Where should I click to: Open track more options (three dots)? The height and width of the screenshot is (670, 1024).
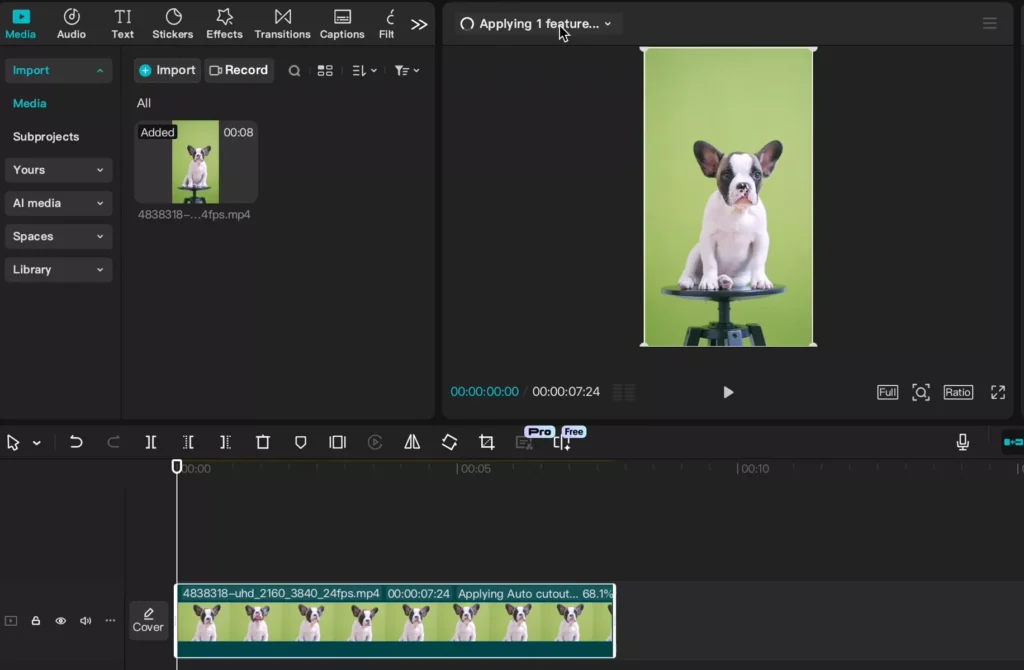tap(110, 620)
